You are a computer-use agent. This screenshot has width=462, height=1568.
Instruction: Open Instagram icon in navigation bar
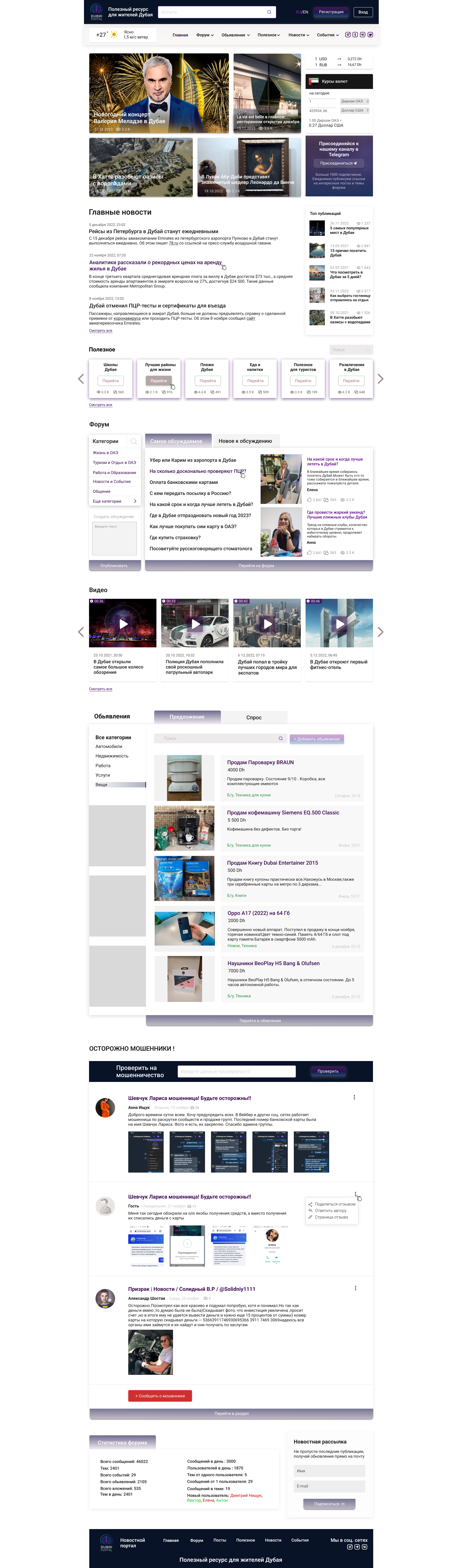tap(348, 35)
